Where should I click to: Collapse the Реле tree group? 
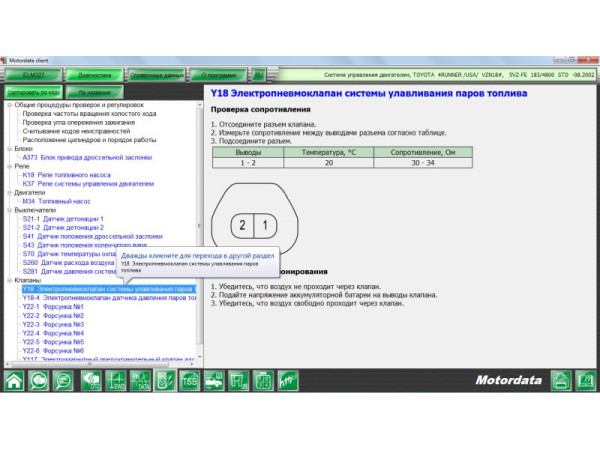[10, 166]
